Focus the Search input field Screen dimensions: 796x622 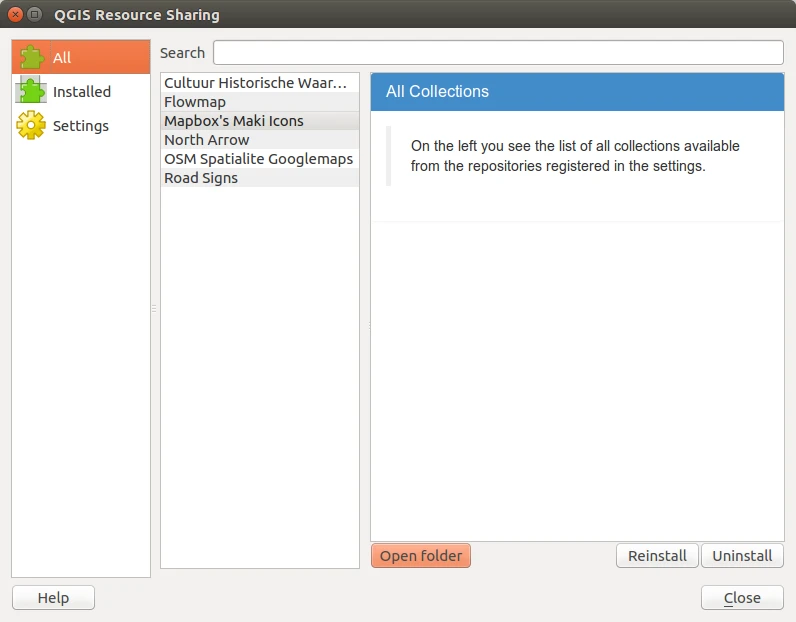point(498,53)
